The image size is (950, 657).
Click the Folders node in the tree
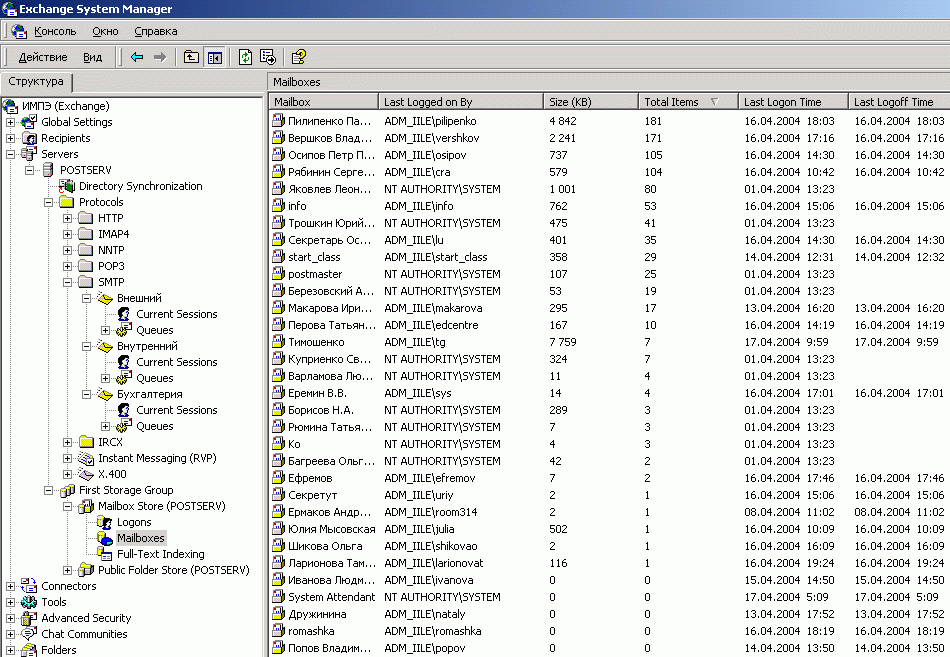[x=59, y=650]
